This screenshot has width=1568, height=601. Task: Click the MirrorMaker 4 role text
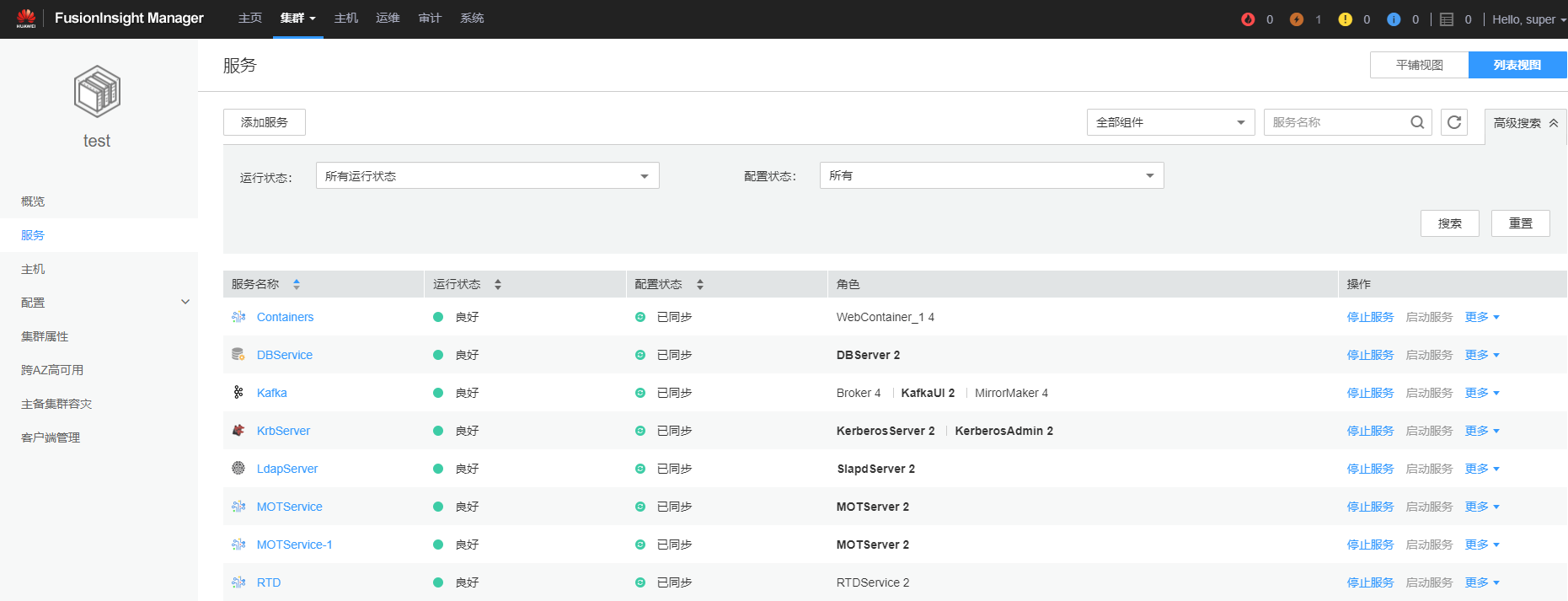click(x=1011, y=393)
